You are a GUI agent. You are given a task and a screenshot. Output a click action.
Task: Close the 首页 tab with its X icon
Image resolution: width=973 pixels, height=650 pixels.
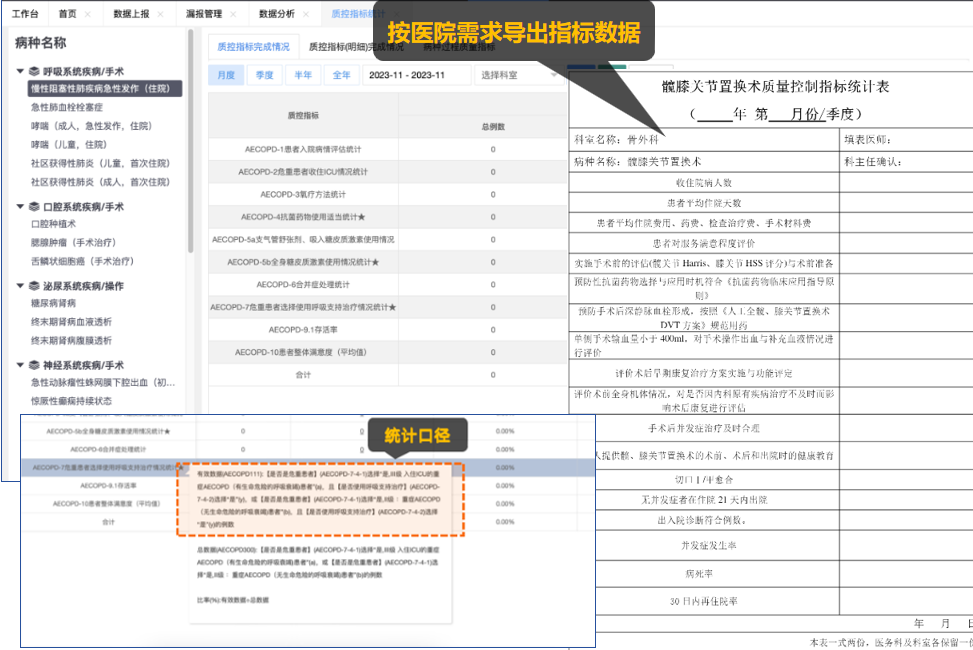pos(87,14)
